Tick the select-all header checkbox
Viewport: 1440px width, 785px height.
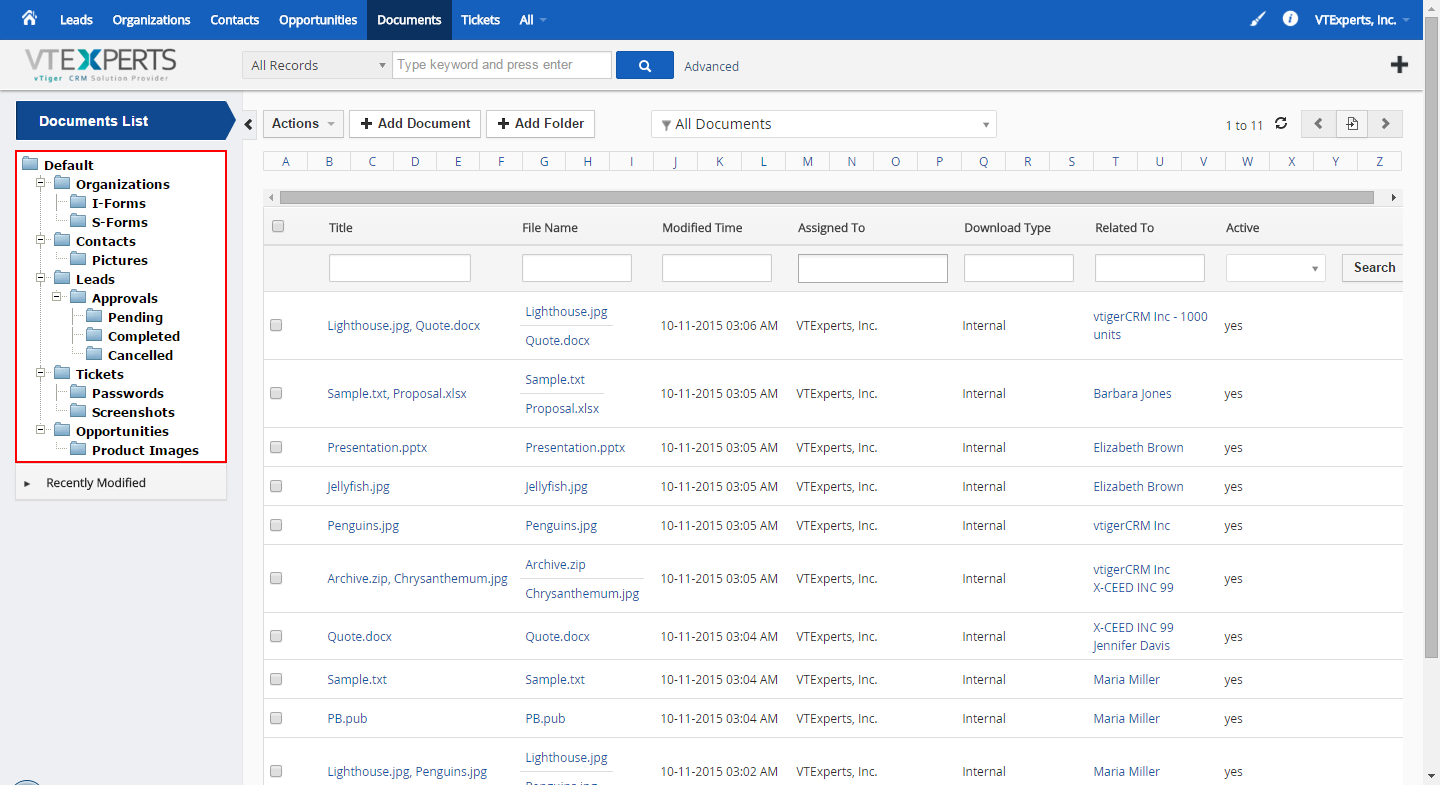(x=278, y=226)
